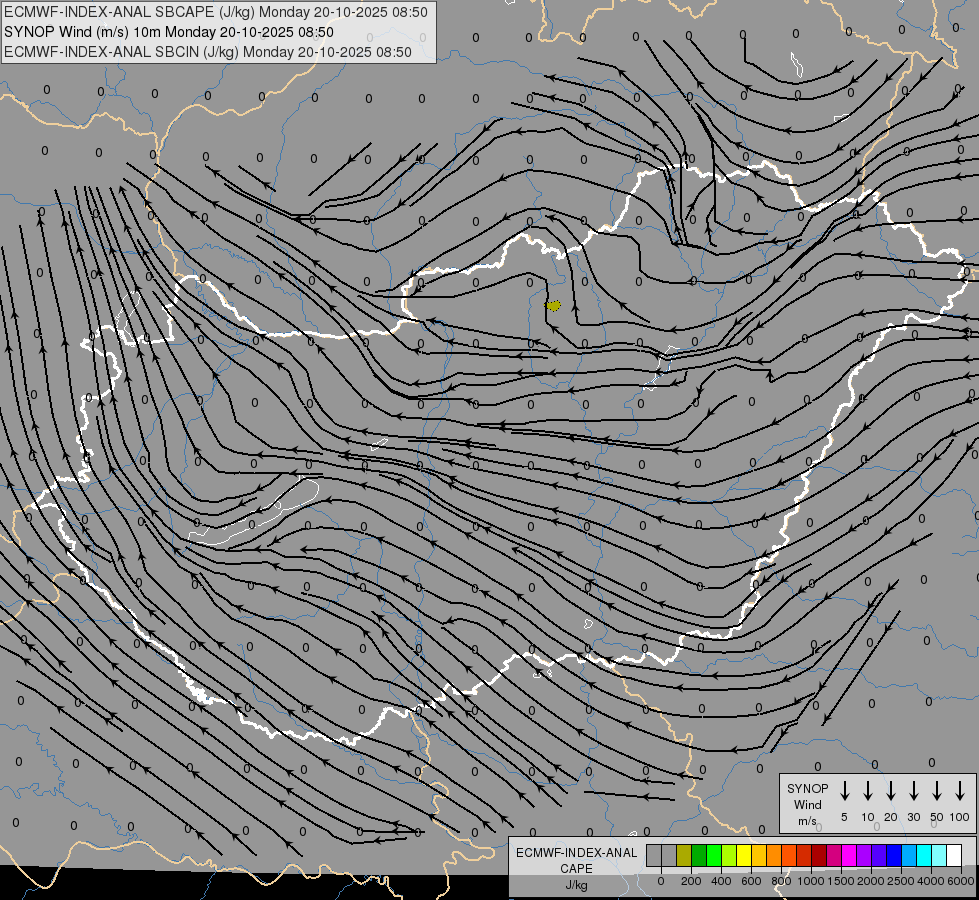The height and width of the screenshot is (900, 979).
Task: Pick the pure yellow CAPE legend swatch
Action: [x=744, y=855]
